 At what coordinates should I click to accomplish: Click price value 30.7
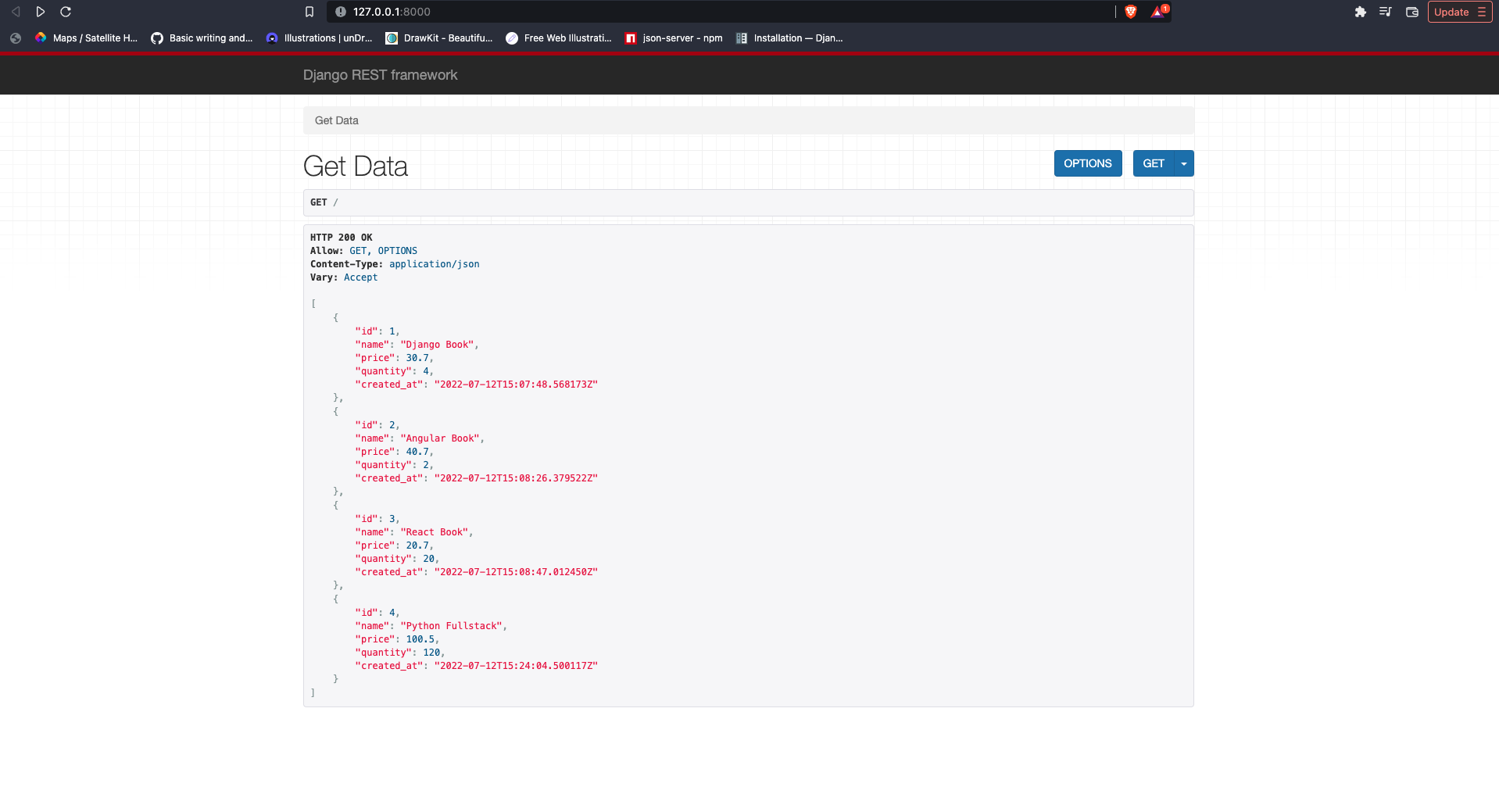[x=417, y=358]
